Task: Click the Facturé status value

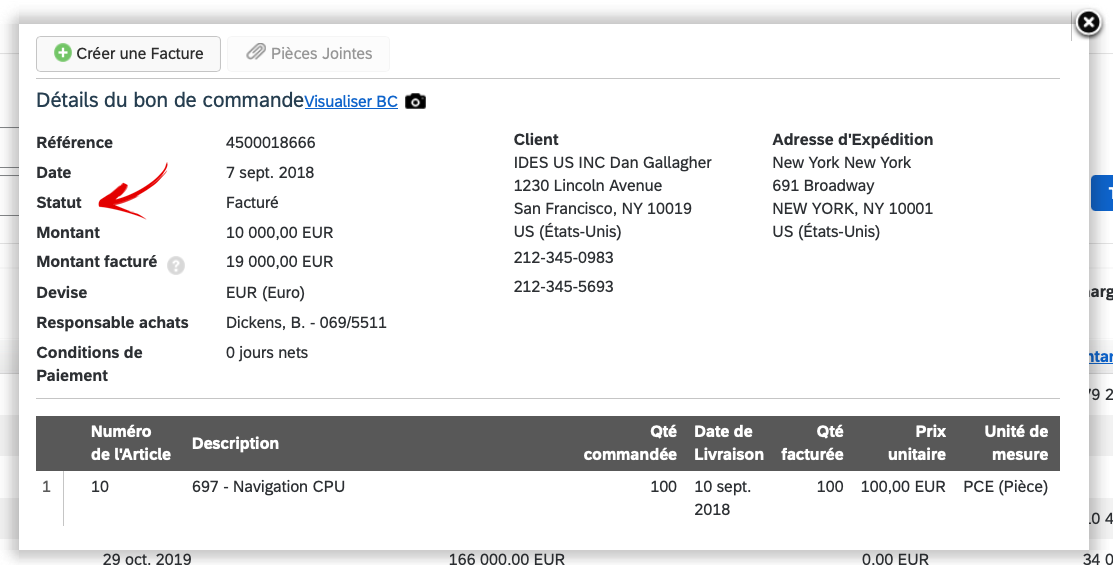Action: [x=252, y=202]
